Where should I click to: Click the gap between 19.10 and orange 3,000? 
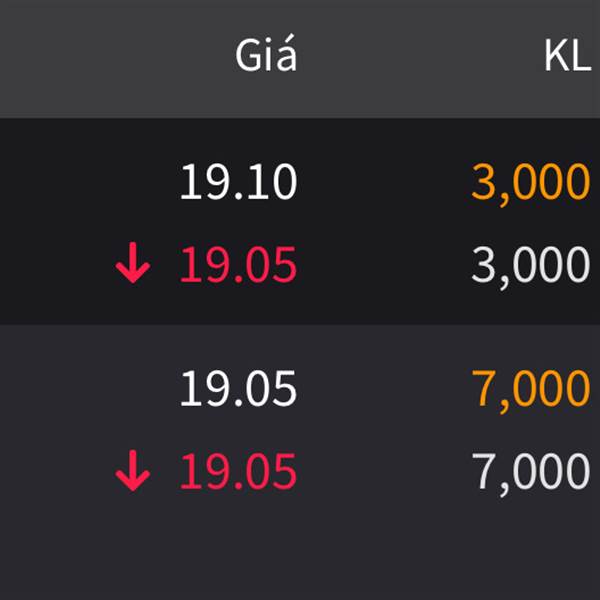[384, 181]
